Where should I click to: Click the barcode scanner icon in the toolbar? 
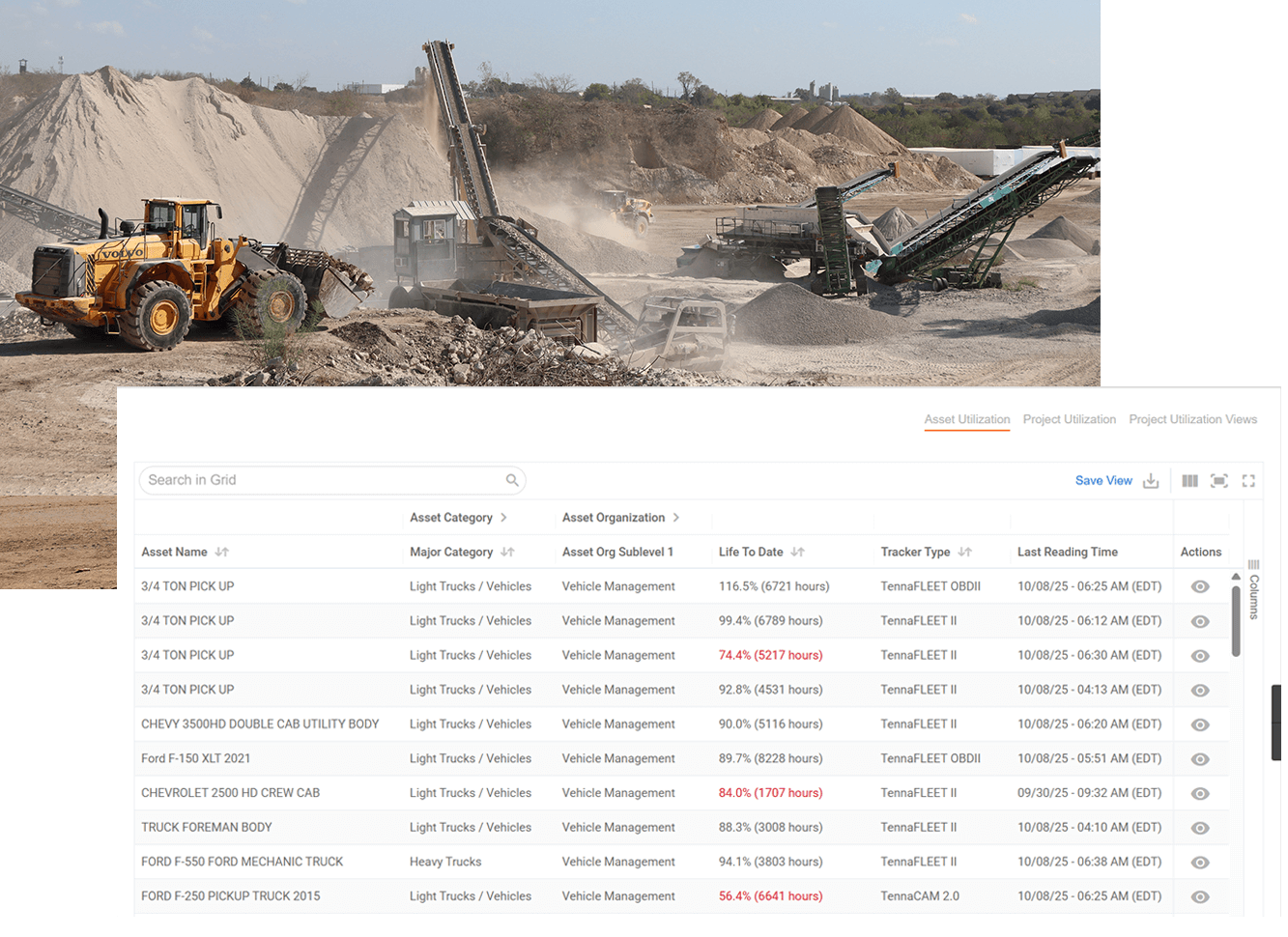click(1218, 480)
